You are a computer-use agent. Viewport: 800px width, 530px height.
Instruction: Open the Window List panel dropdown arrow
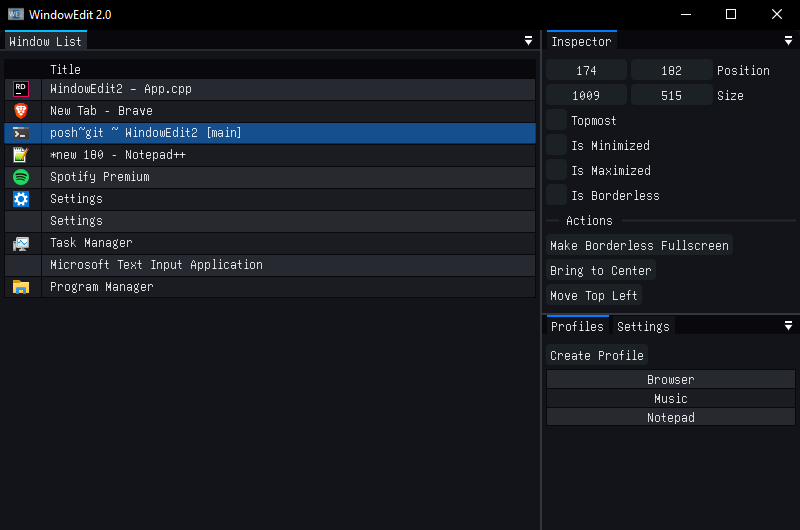coord(528,41)
